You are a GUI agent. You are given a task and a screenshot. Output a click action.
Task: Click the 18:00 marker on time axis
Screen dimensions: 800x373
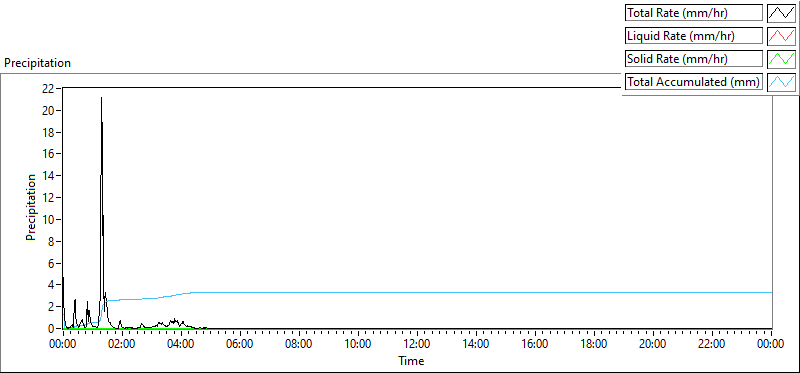594,344
